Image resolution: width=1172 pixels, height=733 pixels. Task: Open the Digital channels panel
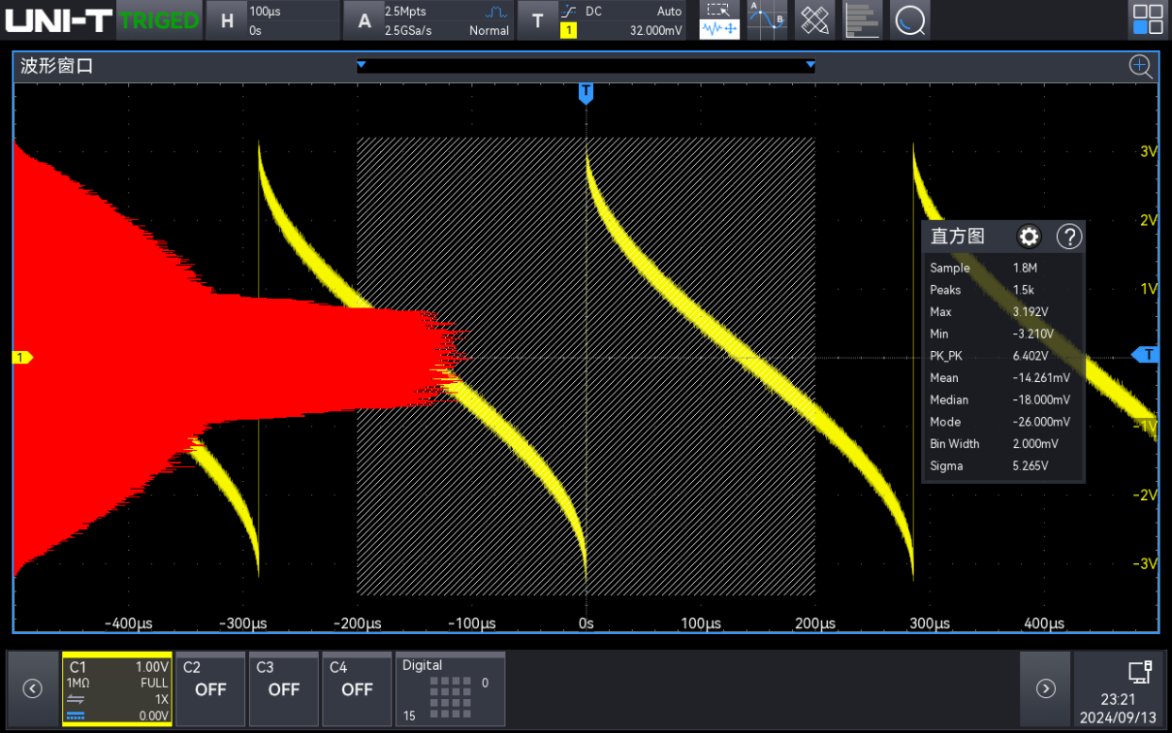[450, 689]
